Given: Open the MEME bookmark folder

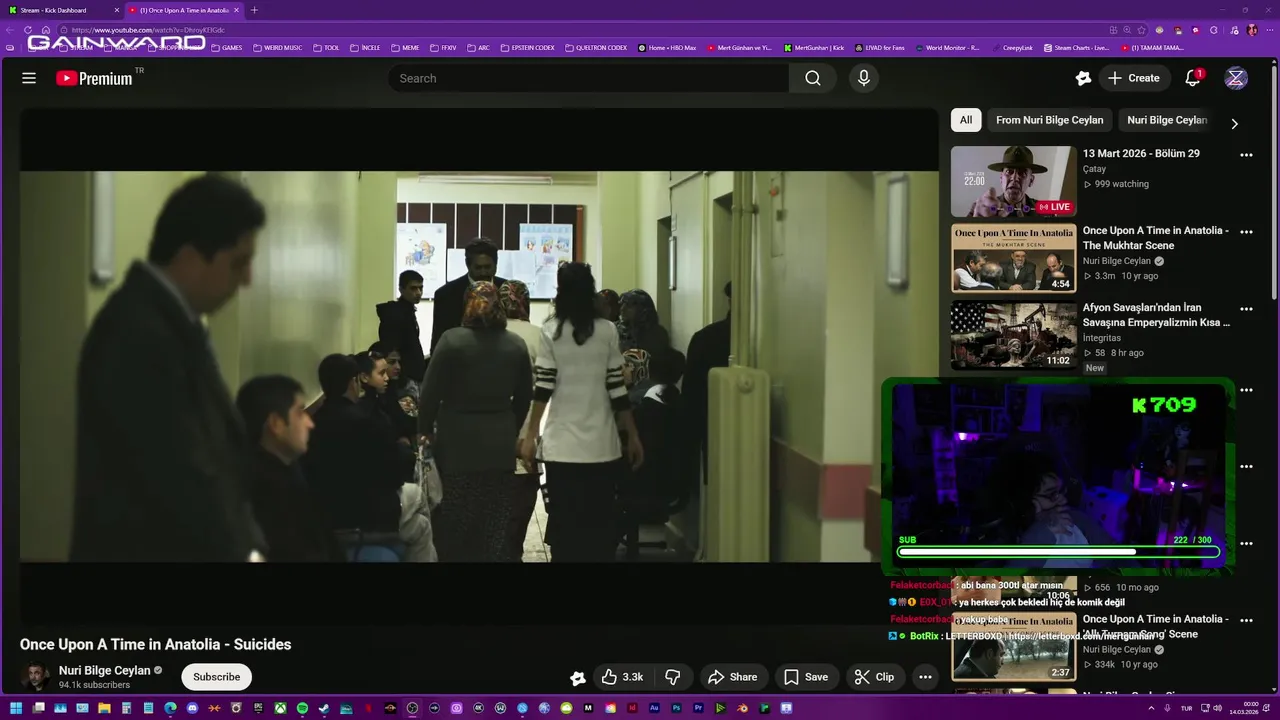Looking at the screenshot, I should (405, 48).
